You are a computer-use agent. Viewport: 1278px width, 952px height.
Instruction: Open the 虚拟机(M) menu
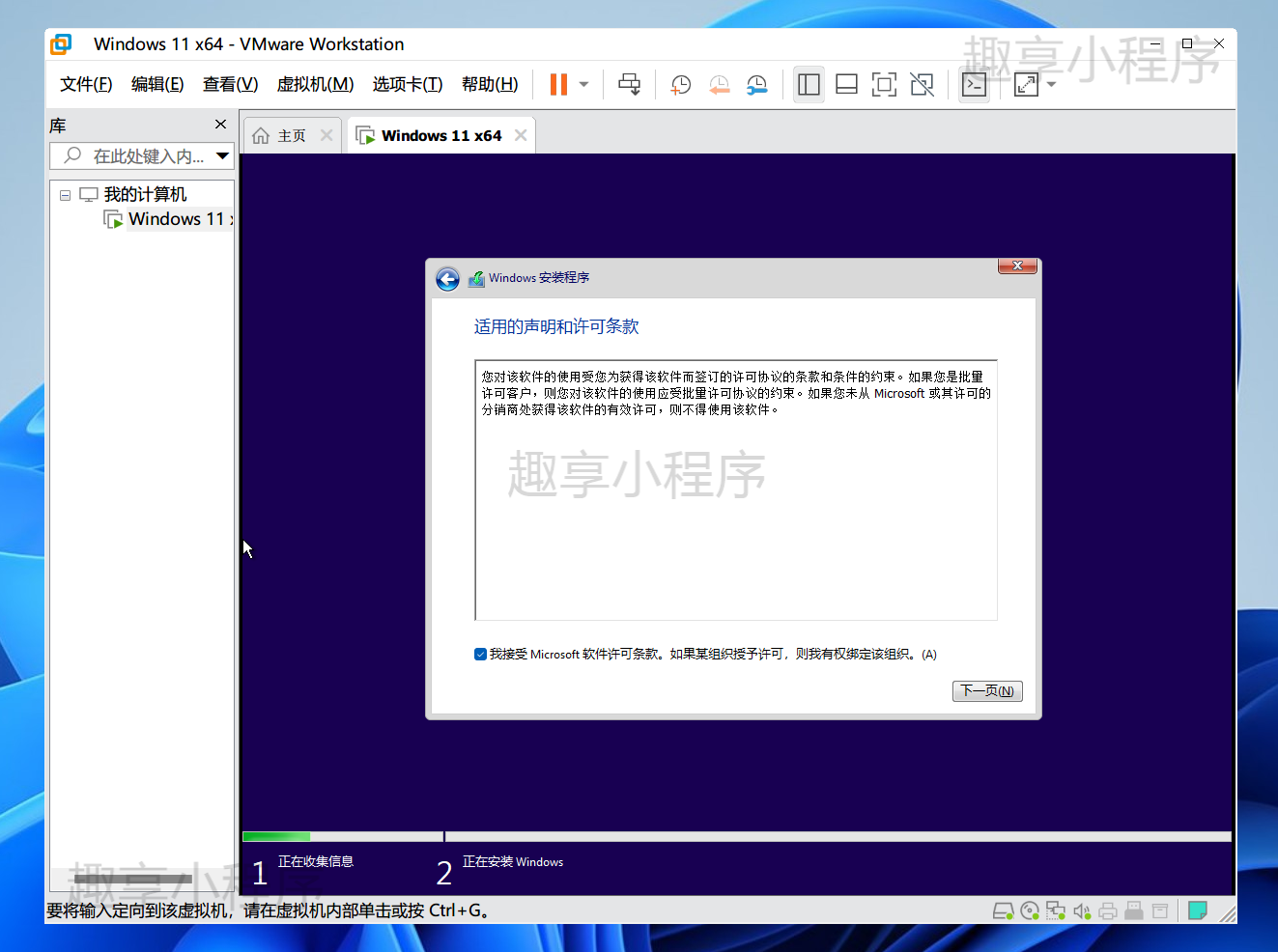[315, 84]
